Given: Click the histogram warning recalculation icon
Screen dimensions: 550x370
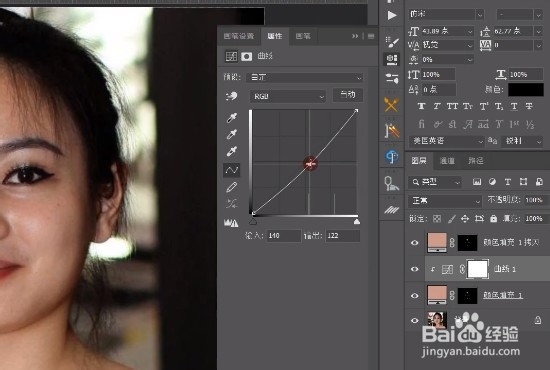Looking at the screenshot, I should coord(231,222).
